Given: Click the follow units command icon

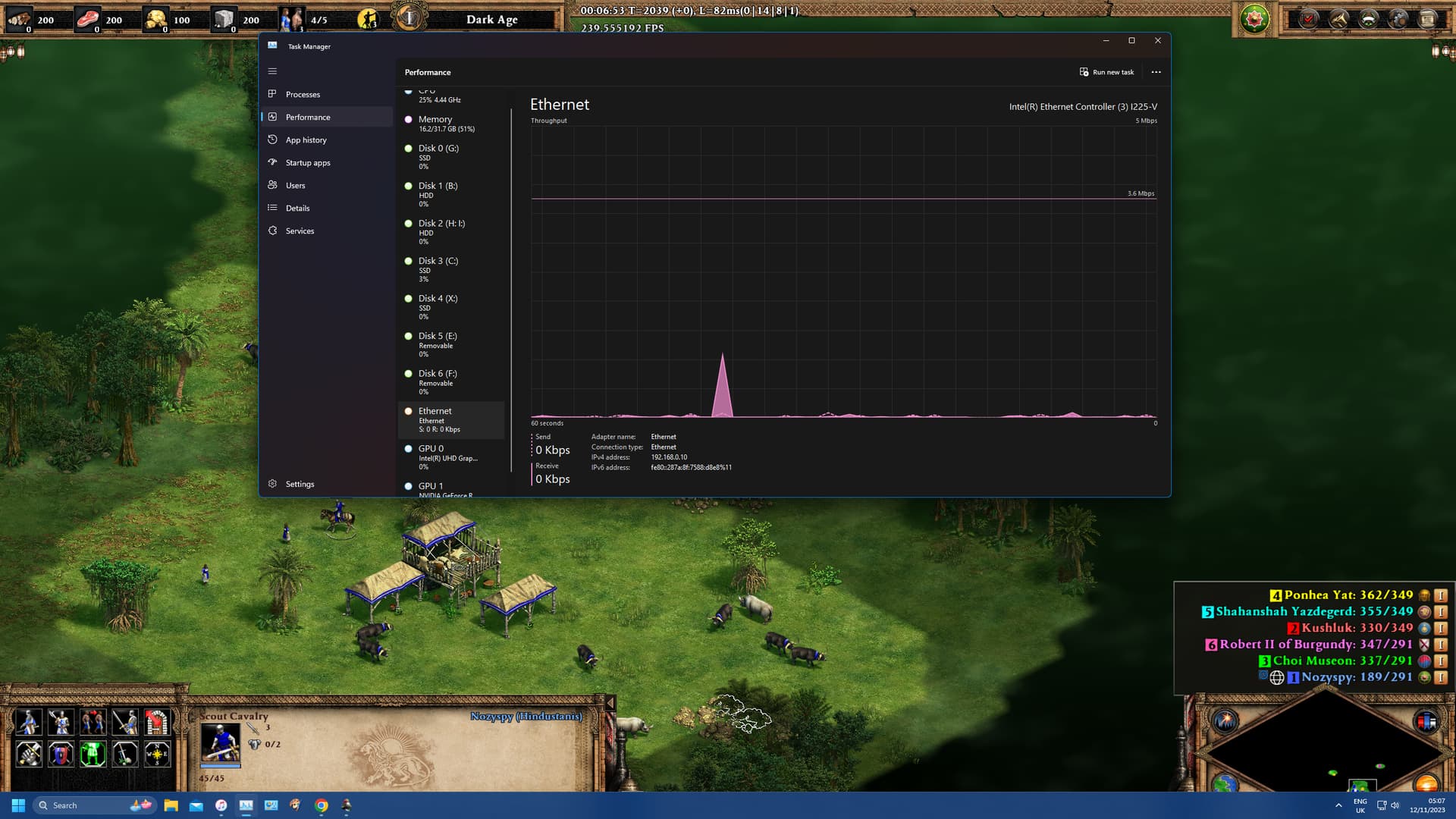Looking at the screenshot, I should click(93, 722).
